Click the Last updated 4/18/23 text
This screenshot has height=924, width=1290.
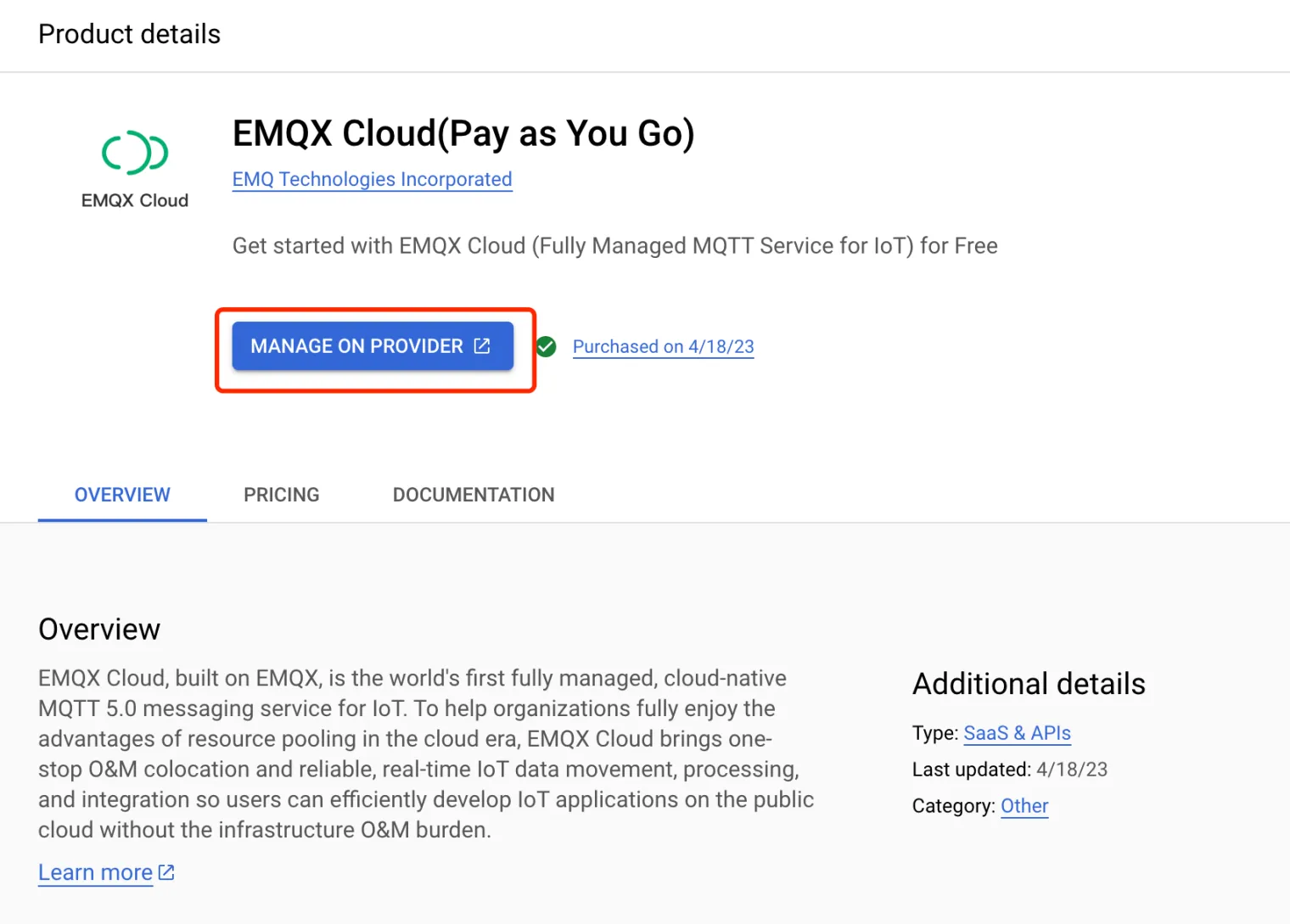tap(1009, 770)
